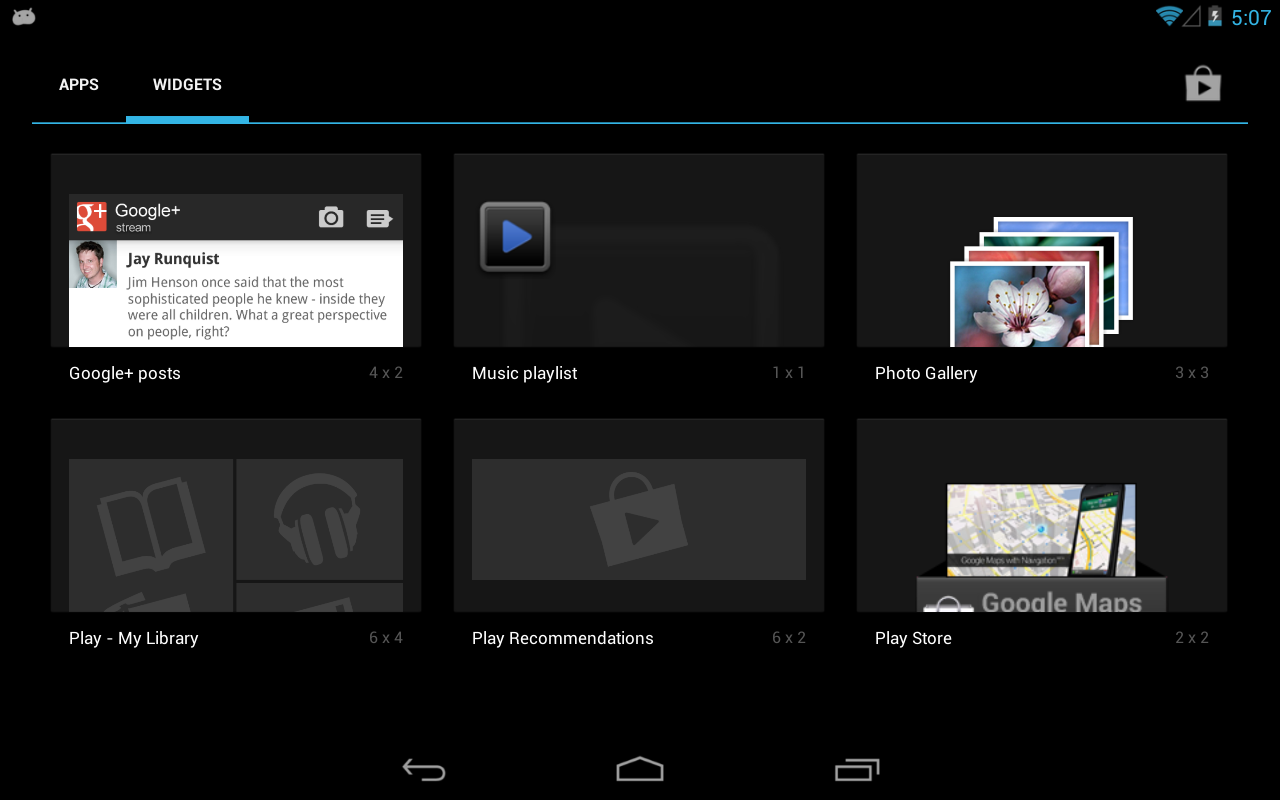1280x800 pixels.
Task: Tap the '2 x 2' size of Play Store
Action: [x=1192, y=638]
